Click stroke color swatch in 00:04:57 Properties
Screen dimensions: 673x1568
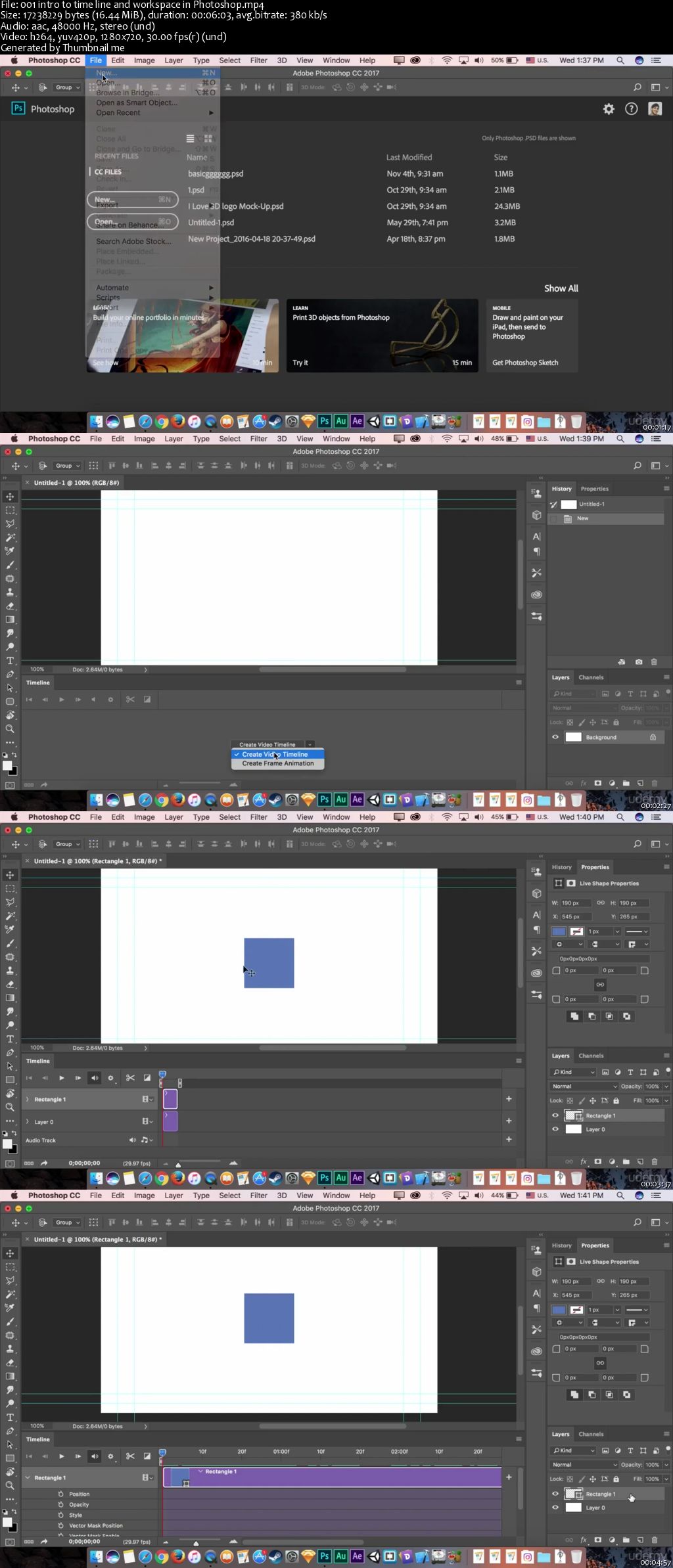coord(576,1310)
